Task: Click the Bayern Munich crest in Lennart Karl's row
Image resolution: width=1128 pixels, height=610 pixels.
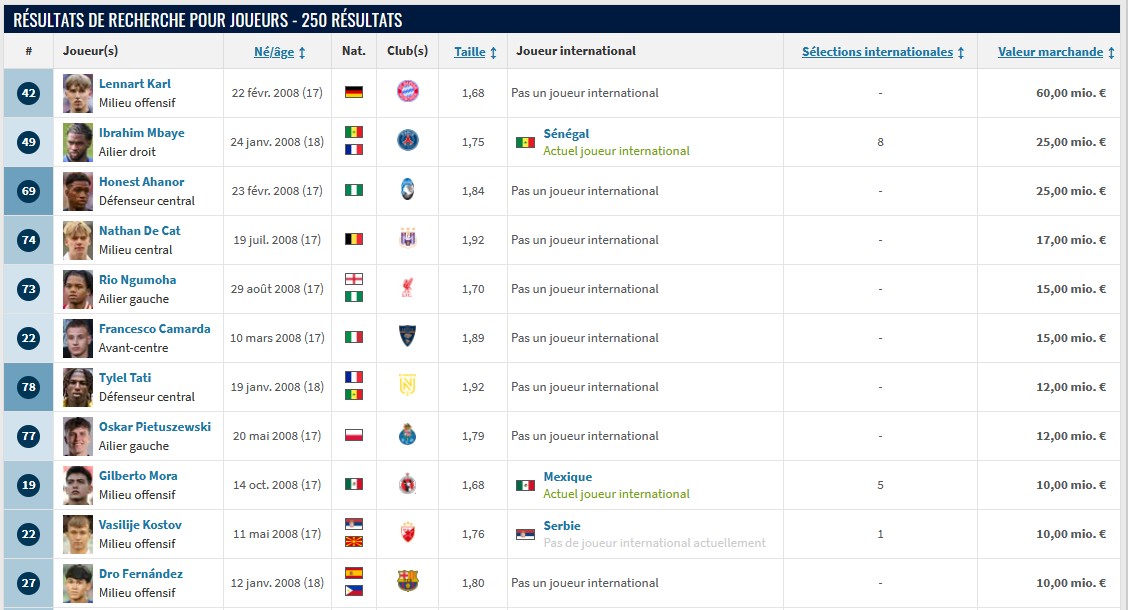Action: 407,92
